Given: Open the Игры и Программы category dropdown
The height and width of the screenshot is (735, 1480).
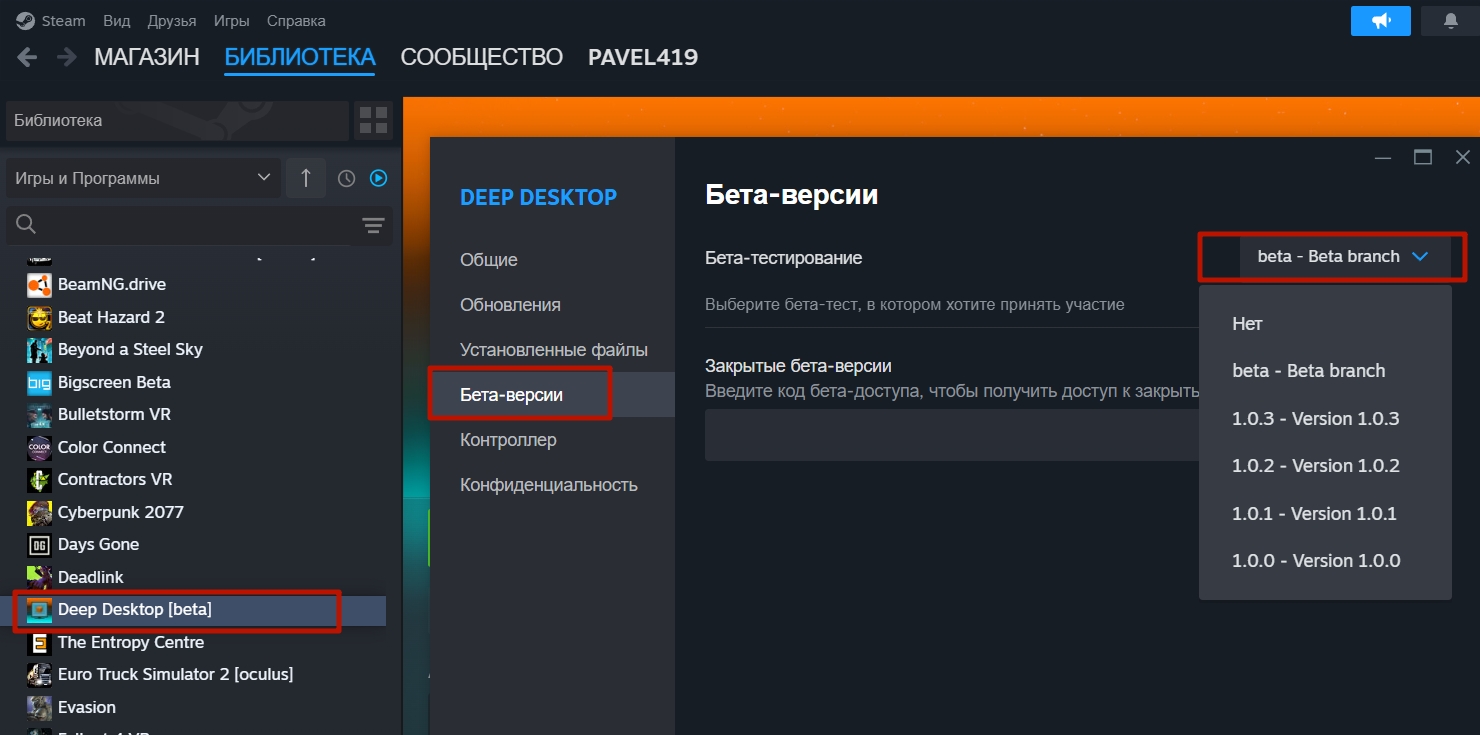Looking at the screenshot, I should click(143, 178).
